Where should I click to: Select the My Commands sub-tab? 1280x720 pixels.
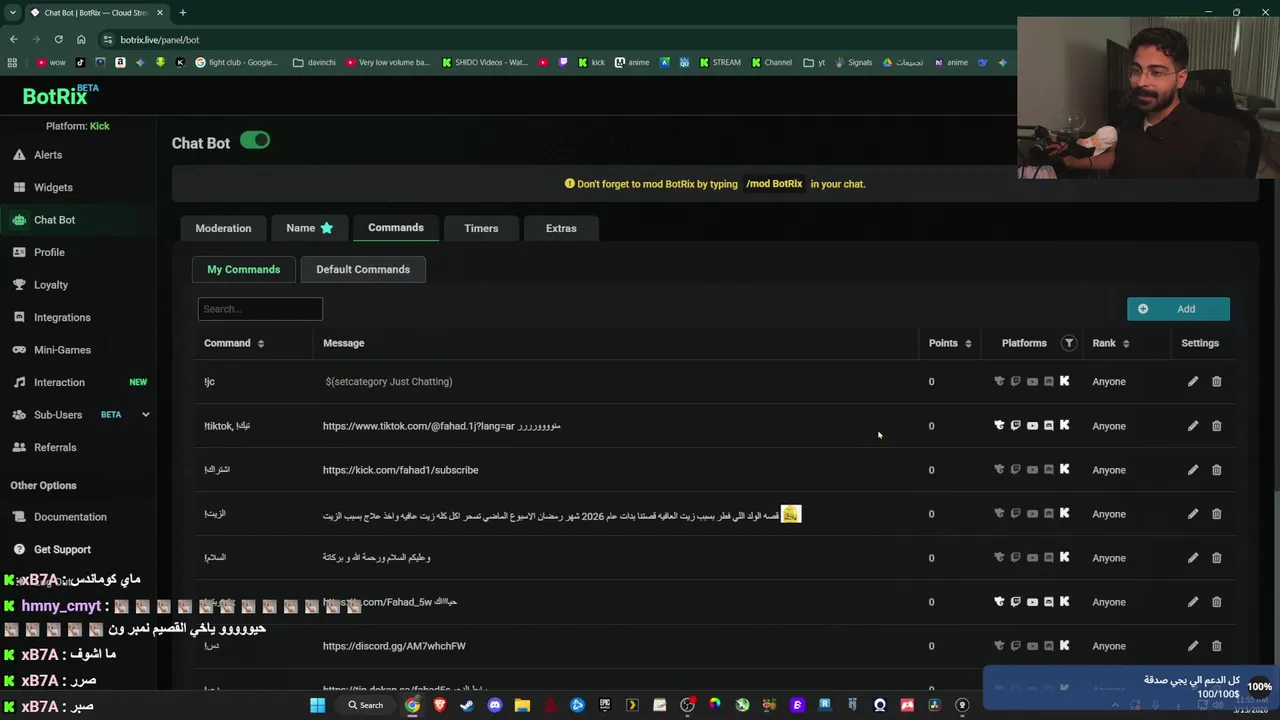point(243,269)
